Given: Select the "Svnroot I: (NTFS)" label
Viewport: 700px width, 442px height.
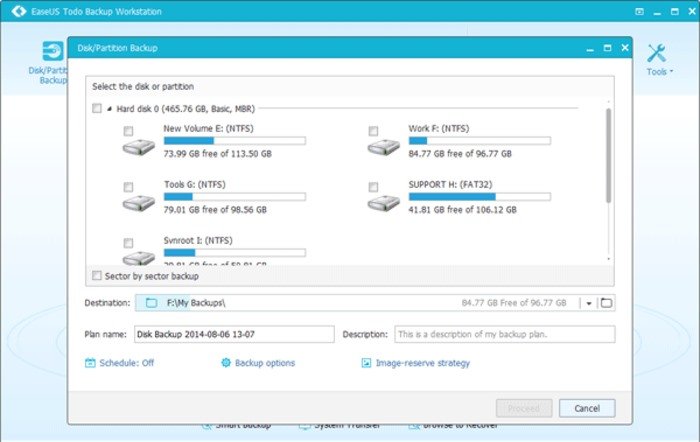Looking at the screenshot, I should coord(198,240).
